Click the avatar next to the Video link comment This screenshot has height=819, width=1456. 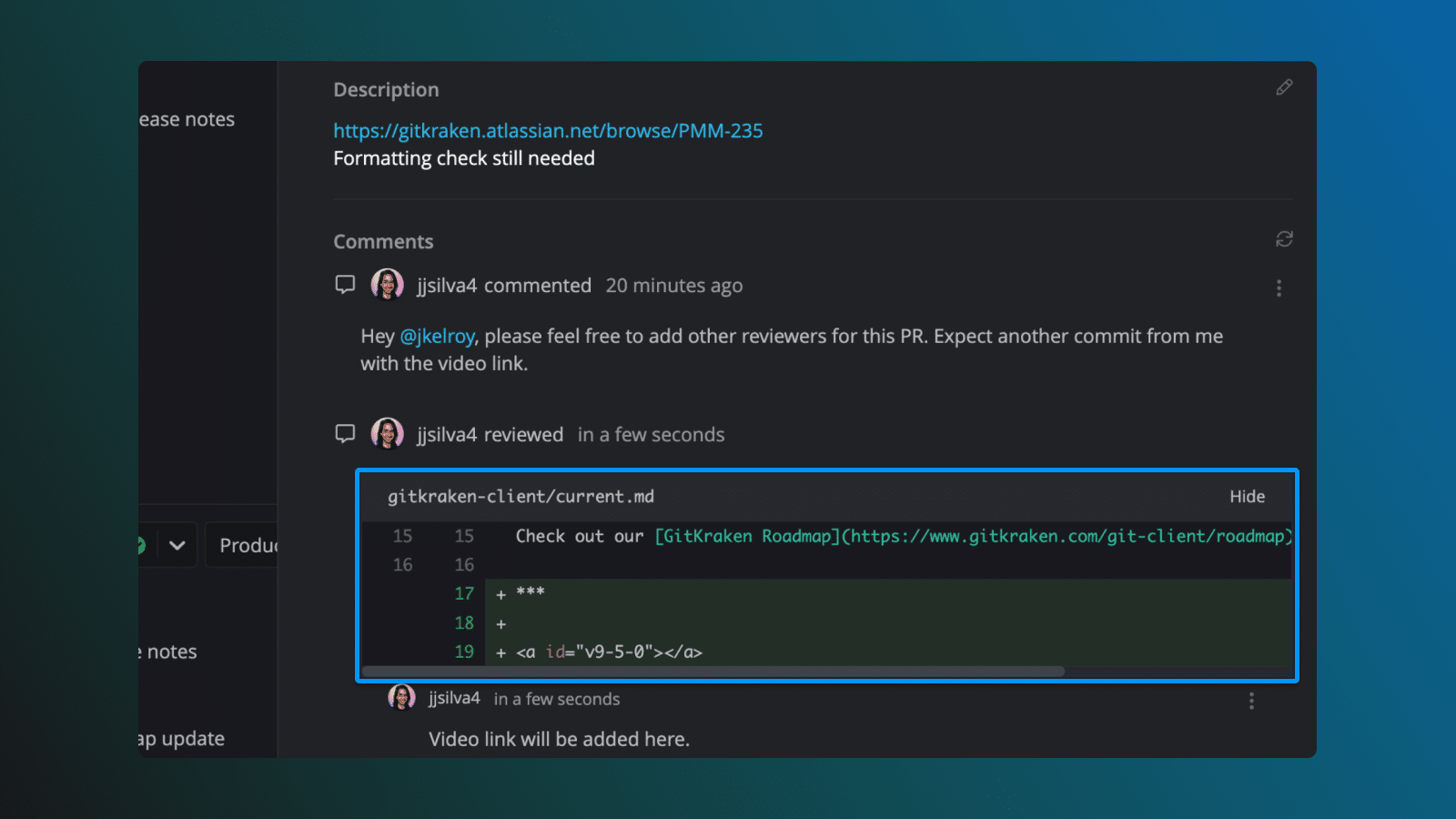point(401,697)
